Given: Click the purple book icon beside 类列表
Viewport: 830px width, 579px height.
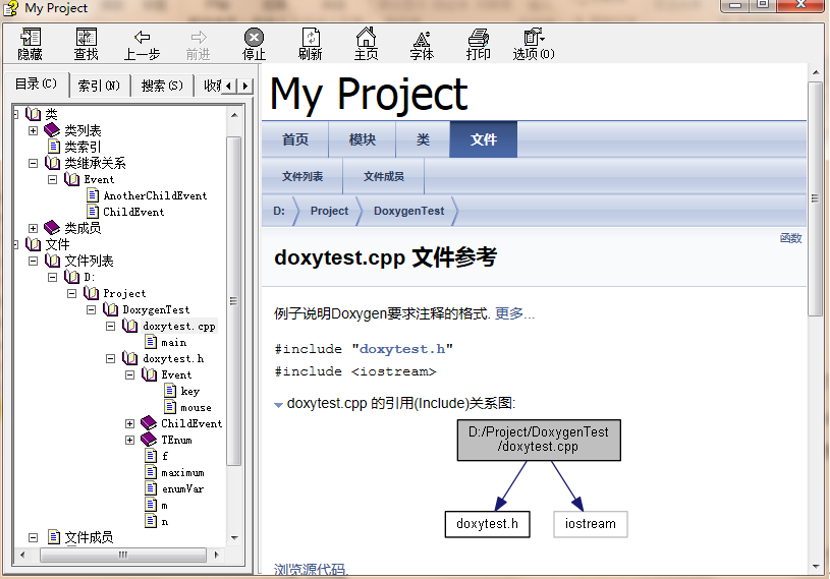Looking at the screenshot, I should 52,130.
